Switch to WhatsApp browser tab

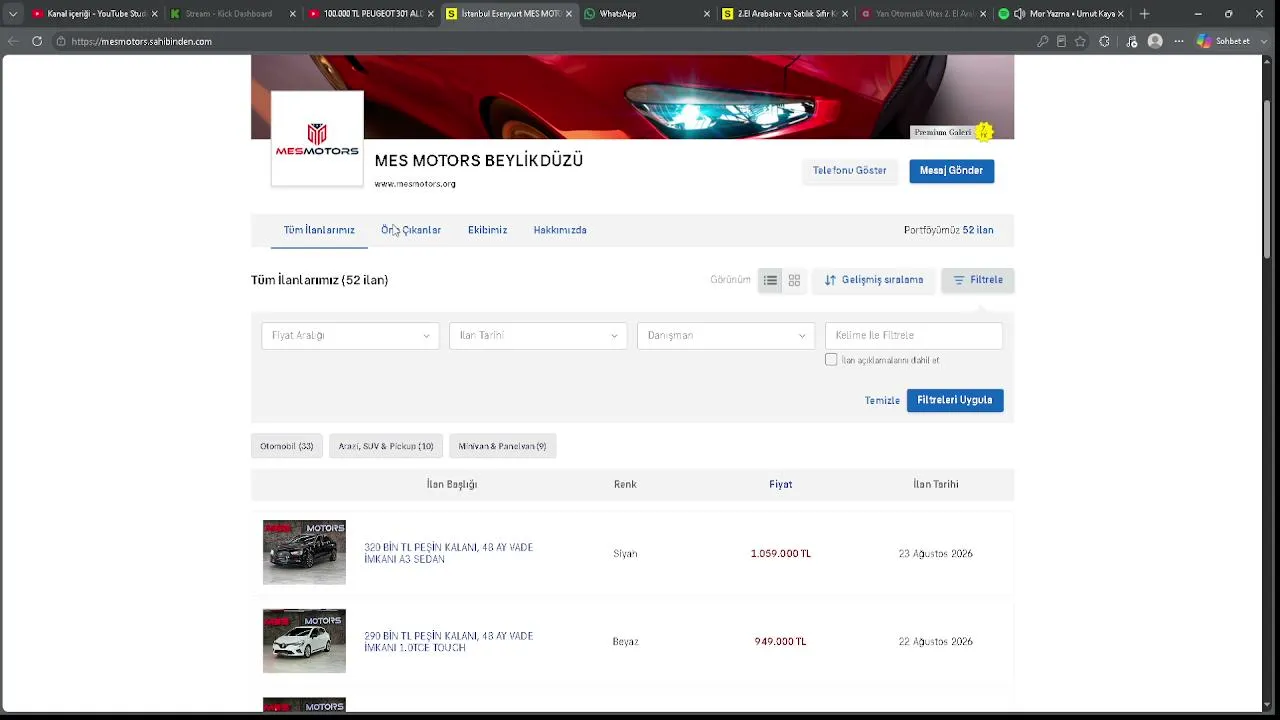coord(644,14)
